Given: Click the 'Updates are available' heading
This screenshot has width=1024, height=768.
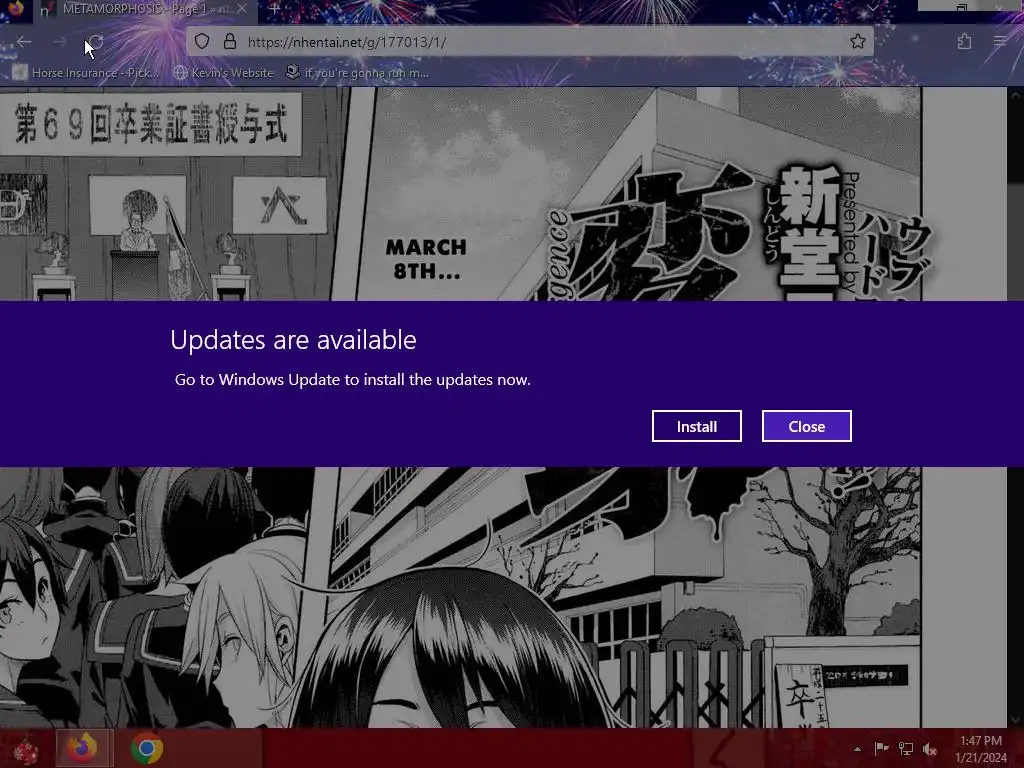Looking at the screenshot, I should pyautogui.click(x=293, y=340).
